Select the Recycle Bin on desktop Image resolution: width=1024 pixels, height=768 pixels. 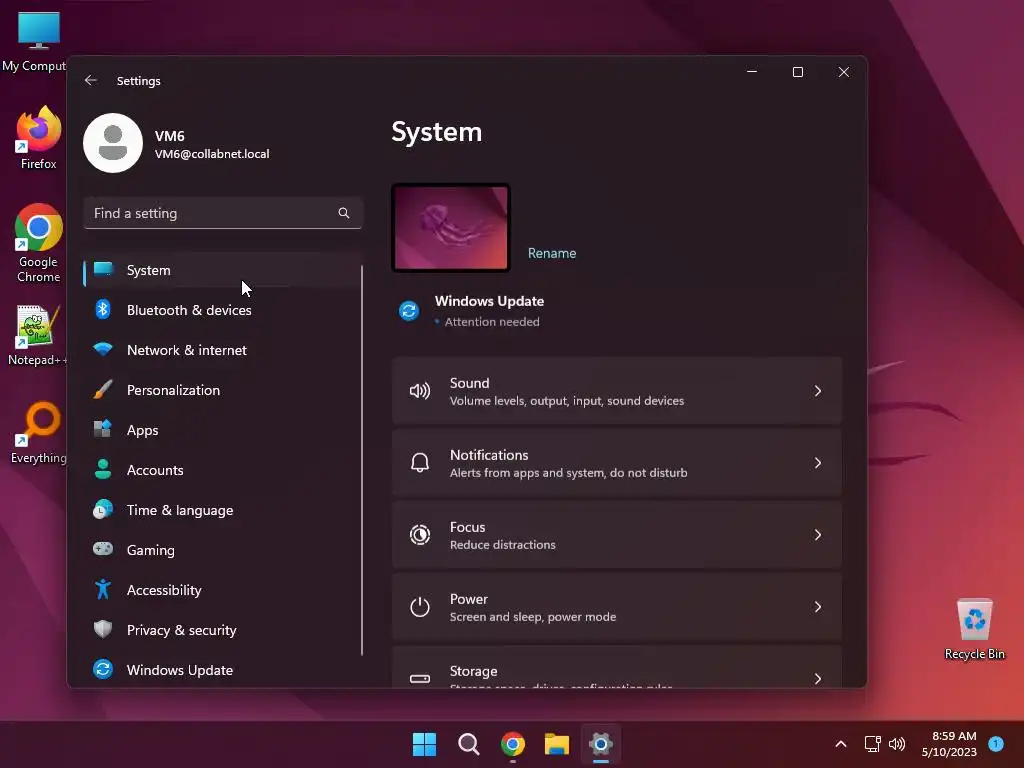click(x=974, y=629)
